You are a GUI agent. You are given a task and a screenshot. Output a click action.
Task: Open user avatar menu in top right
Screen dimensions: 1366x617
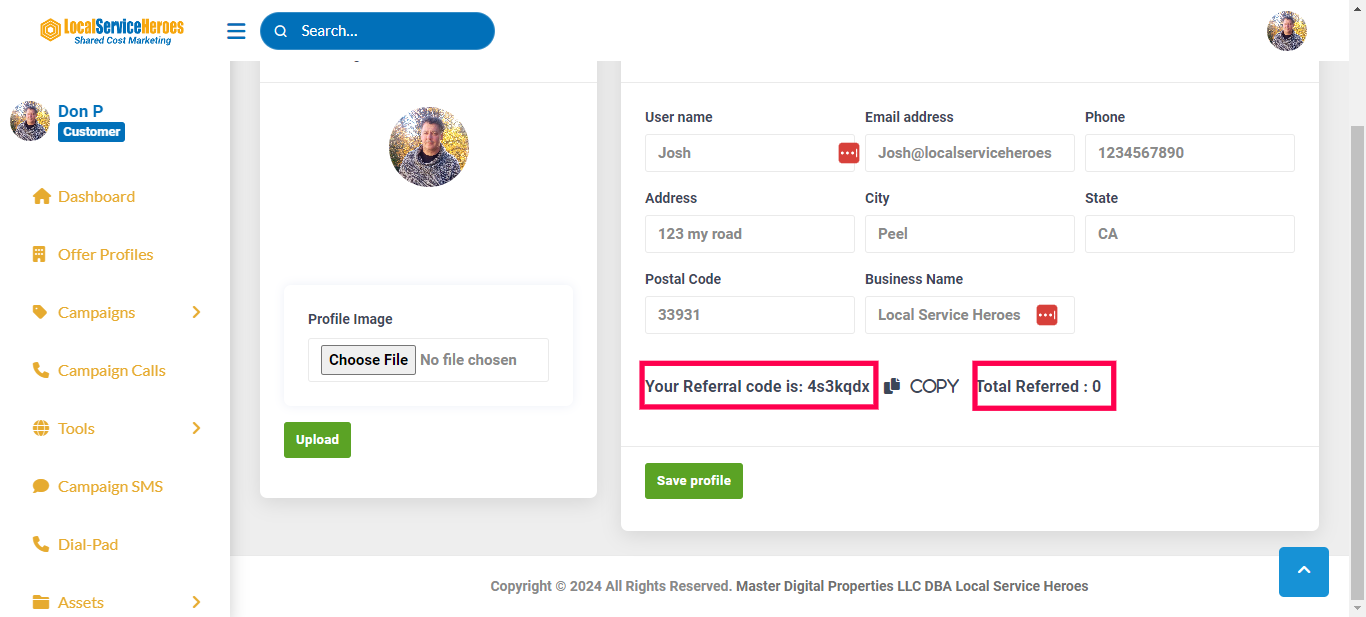(1286, 31)
